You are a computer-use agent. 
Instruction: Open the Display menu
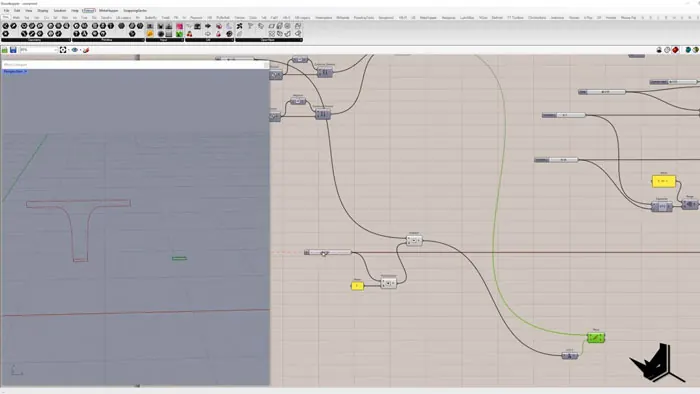point(42,10)
